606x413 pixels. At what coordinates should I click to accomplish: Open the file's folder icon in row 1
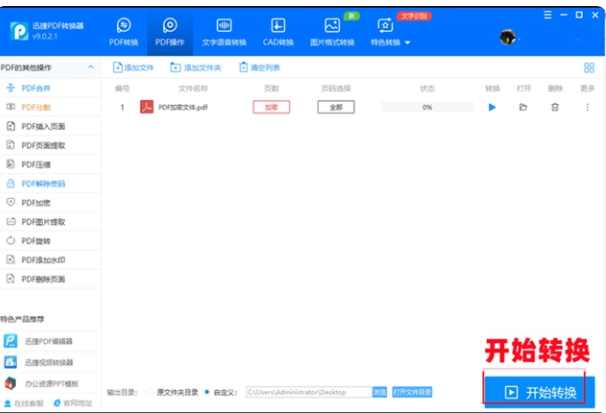tap(523, 107)
